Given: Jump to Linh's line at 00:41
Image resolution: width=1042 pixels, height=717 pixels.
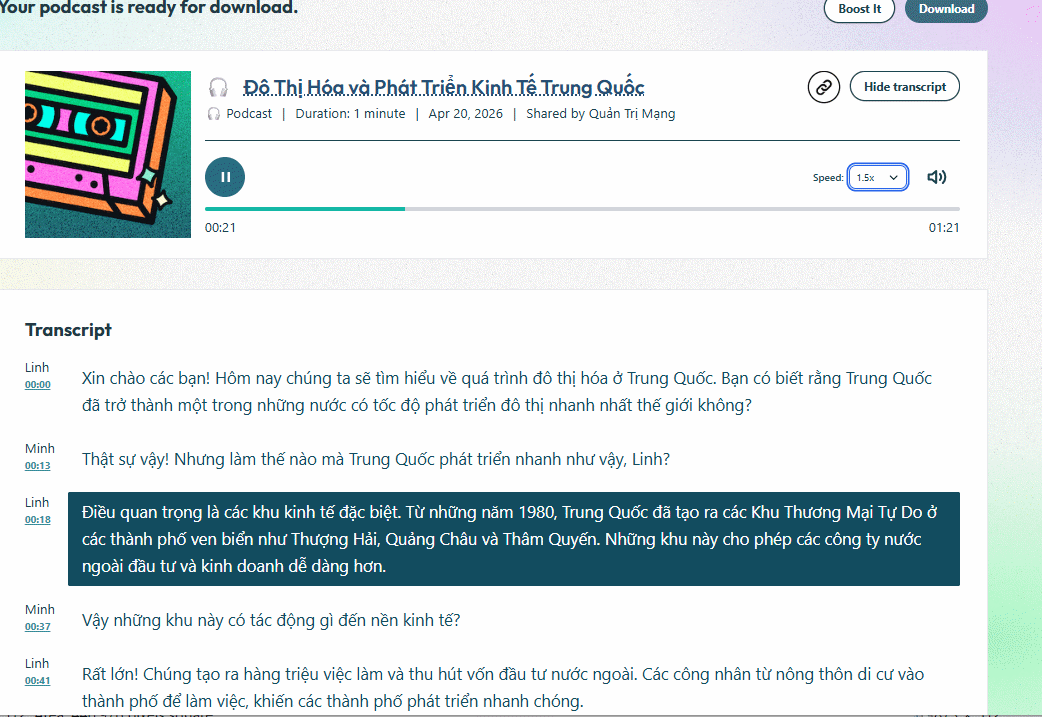Looking at the screenshot, I should coord(37,679).
